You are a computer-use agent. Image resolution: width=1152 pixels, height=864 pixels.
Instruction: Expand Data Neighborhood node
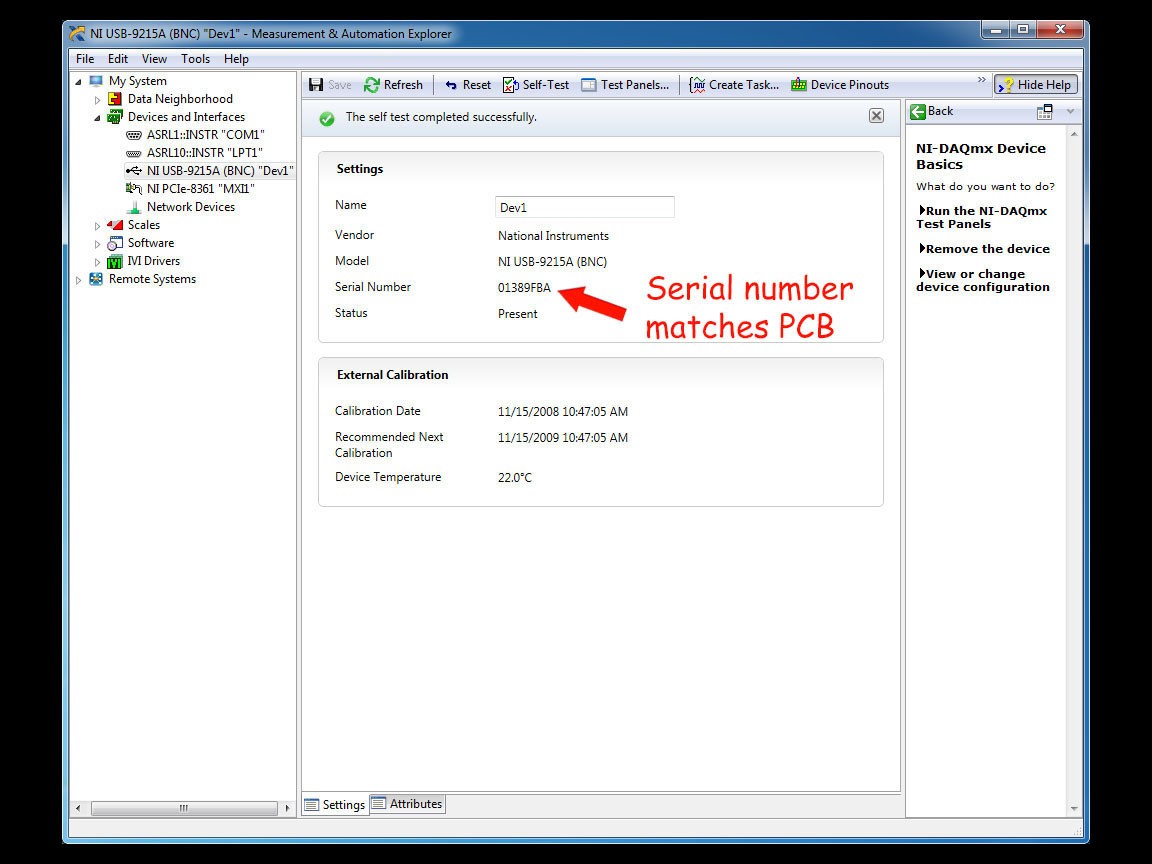coord(97,99)
